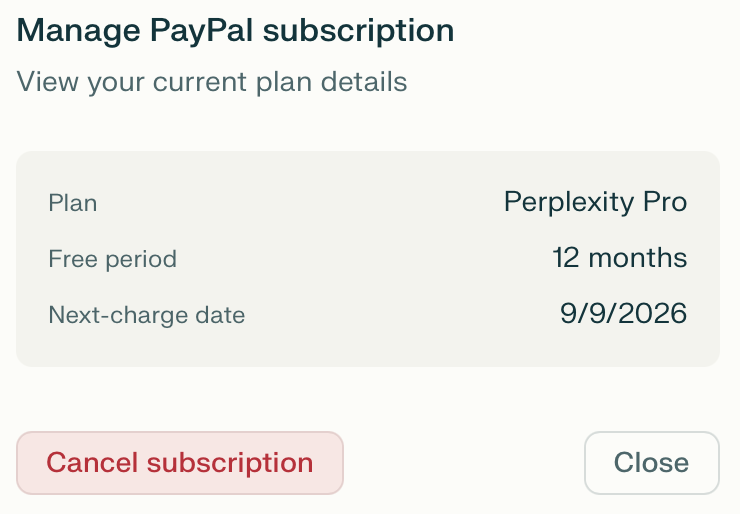
Task: Click the word Perplexity in the plan value
Action: point(568,203)
